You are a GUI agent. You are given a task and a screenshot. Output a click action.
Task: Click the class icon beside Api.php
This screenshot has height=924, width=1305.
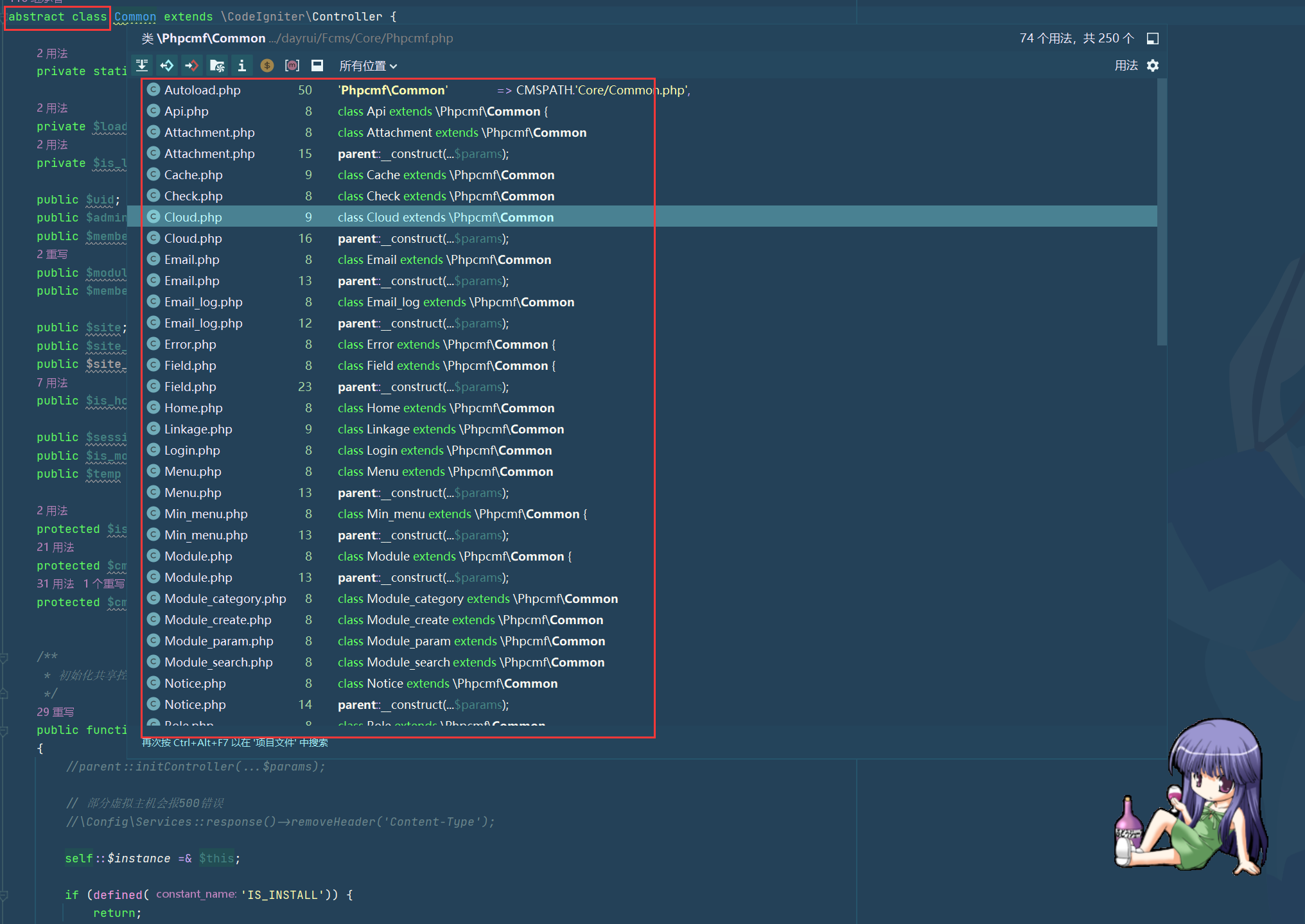(x=153, y=110)
